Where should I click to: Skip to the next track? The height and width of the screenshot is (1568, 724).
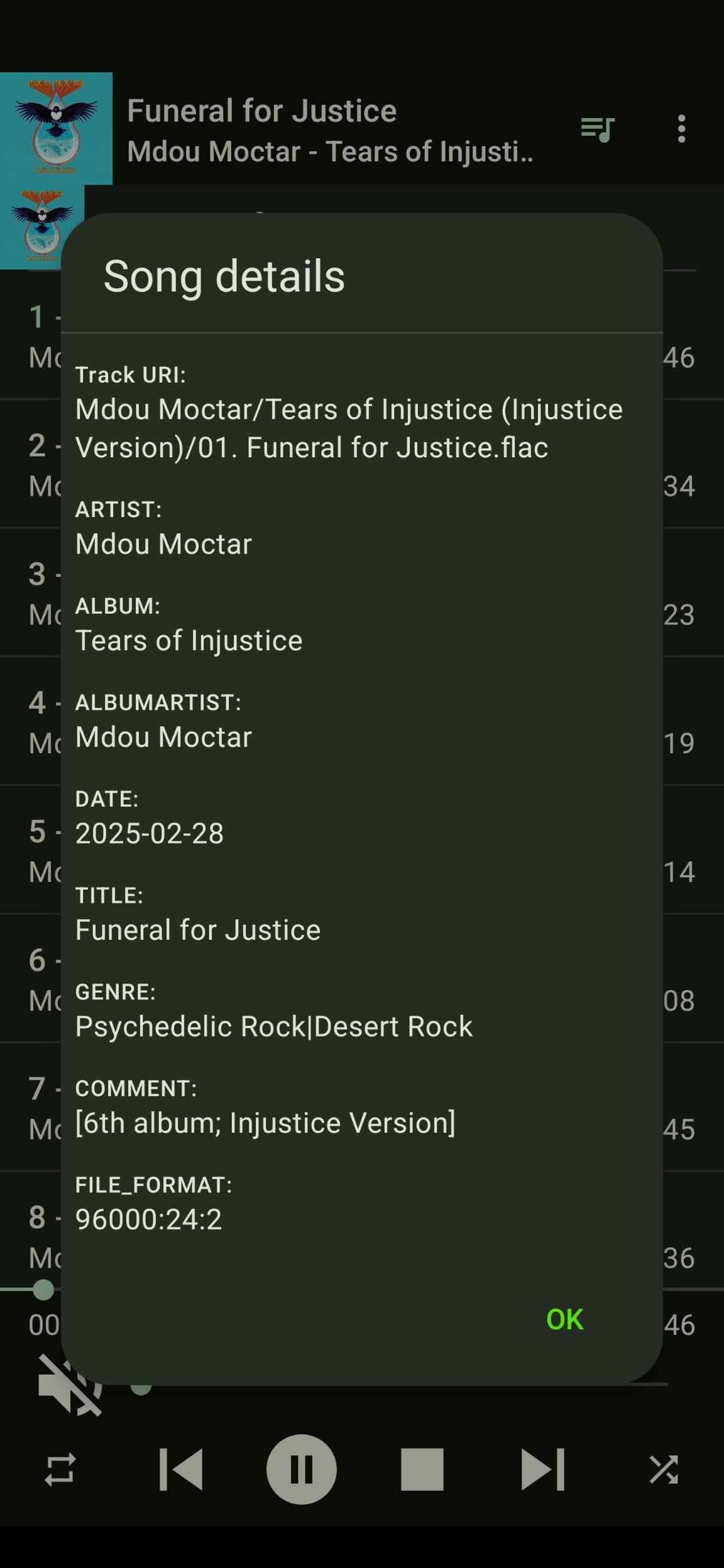click(543, 1469)
